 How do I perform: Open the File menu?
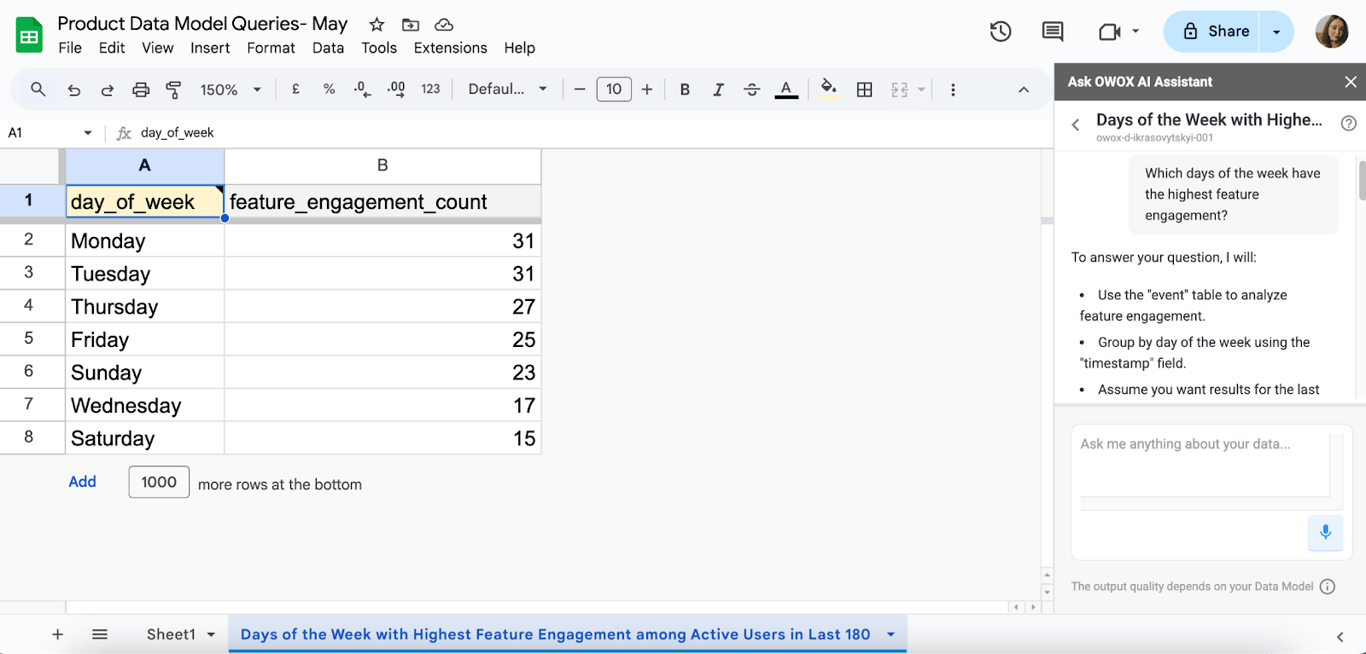tap(70, 48)
